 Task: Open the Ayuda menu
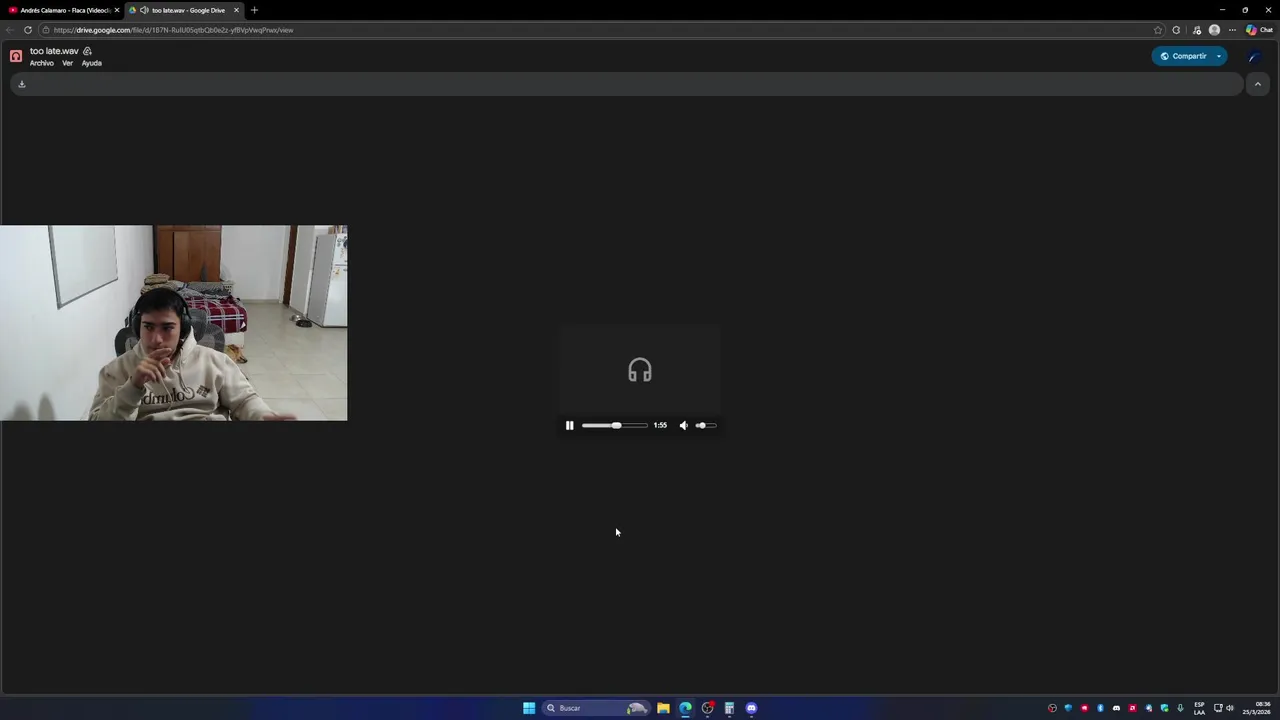click(x=91, y=63)
